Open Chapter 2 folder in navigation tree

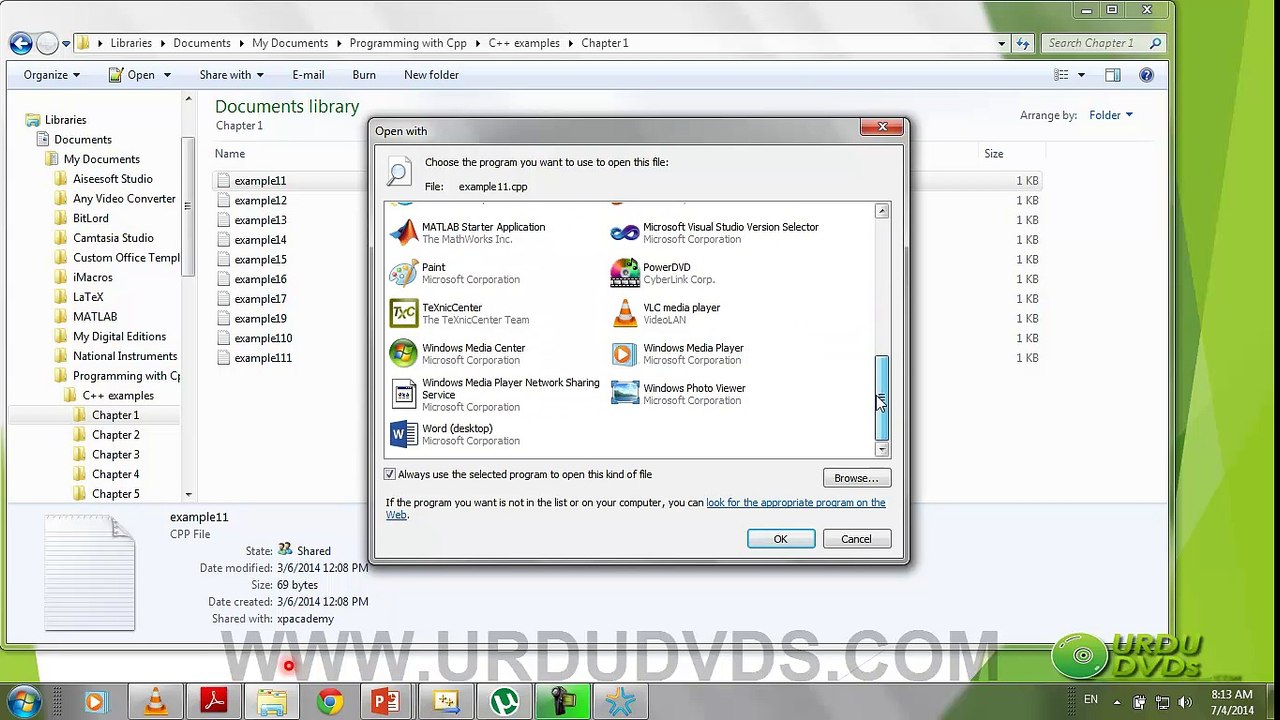click(115, 435)
